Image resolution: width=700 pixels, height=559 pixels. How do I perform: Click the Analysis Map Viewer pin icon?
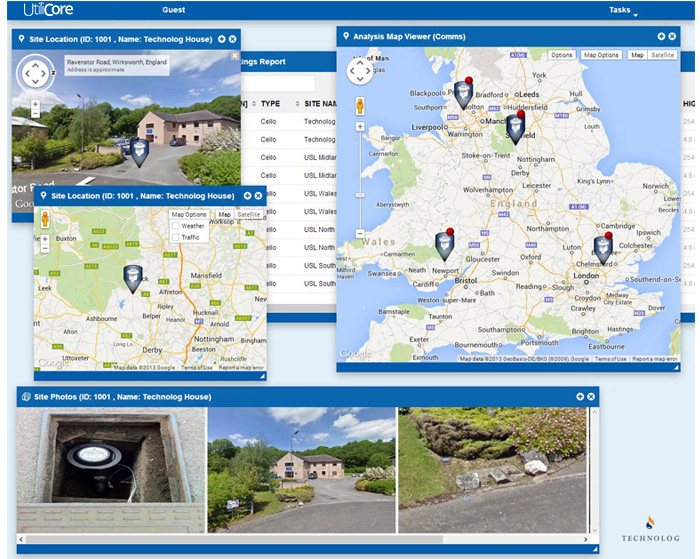coord(346,36)
